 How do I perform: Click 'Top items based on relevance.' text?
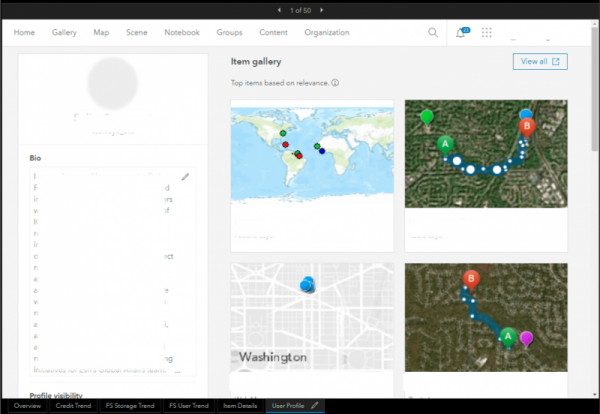coord(280,83)
